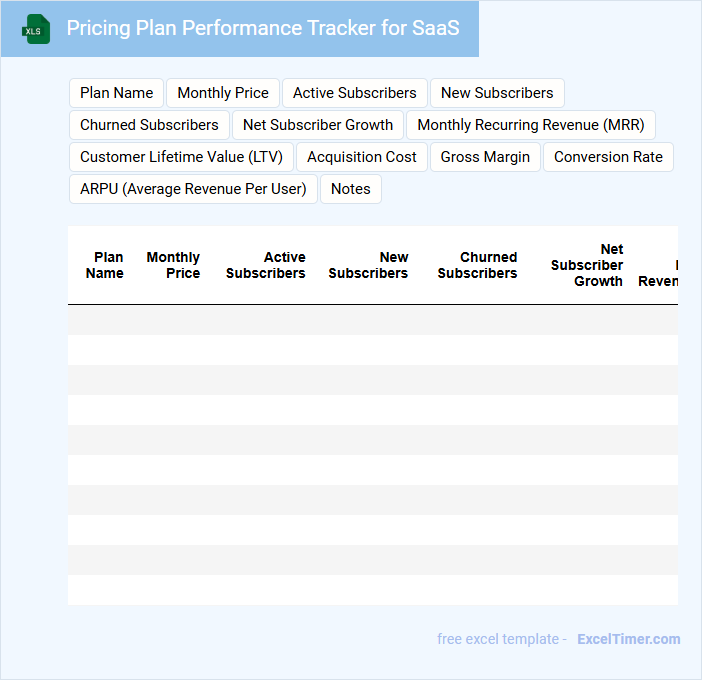This screenshot has width=702, height=680.
Task: Click the green XLS file icon
Action: (x=36, y=29)
